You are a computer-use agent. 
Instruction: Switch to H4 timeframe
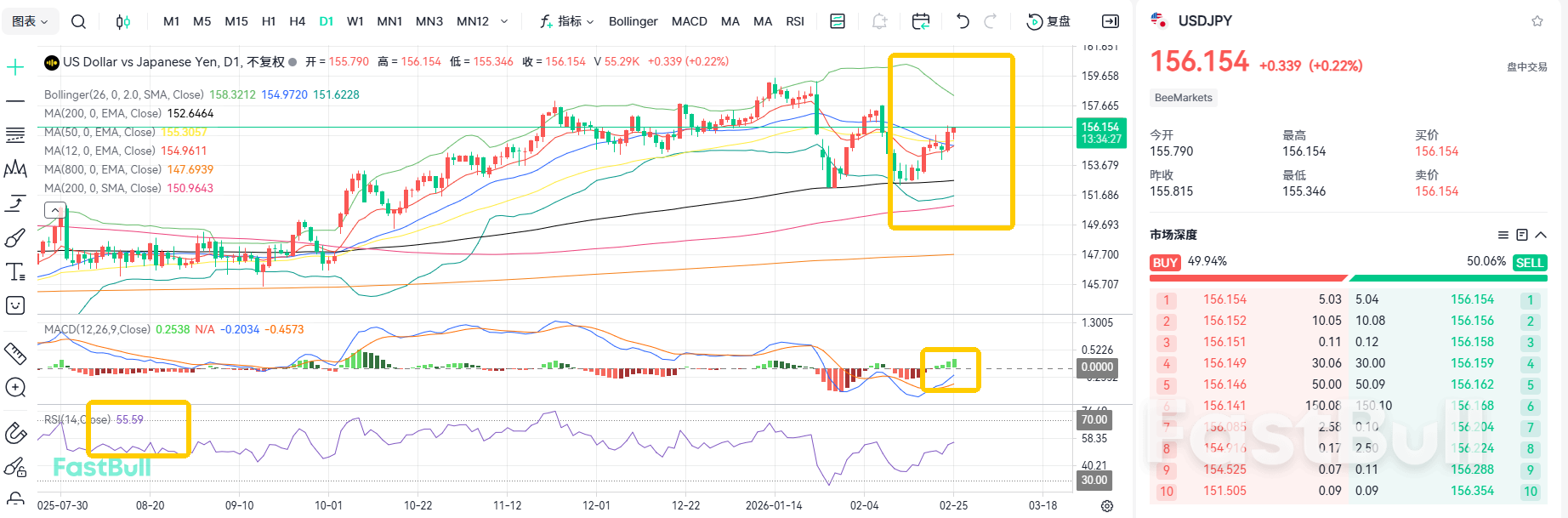pyautogui.click(x=297, y=21)
